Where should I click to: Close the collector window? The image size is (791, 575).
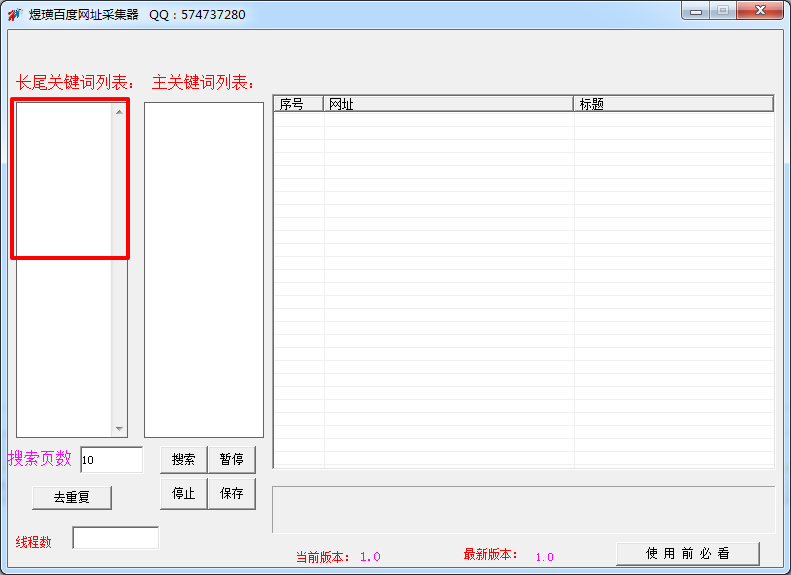point(760,11)
